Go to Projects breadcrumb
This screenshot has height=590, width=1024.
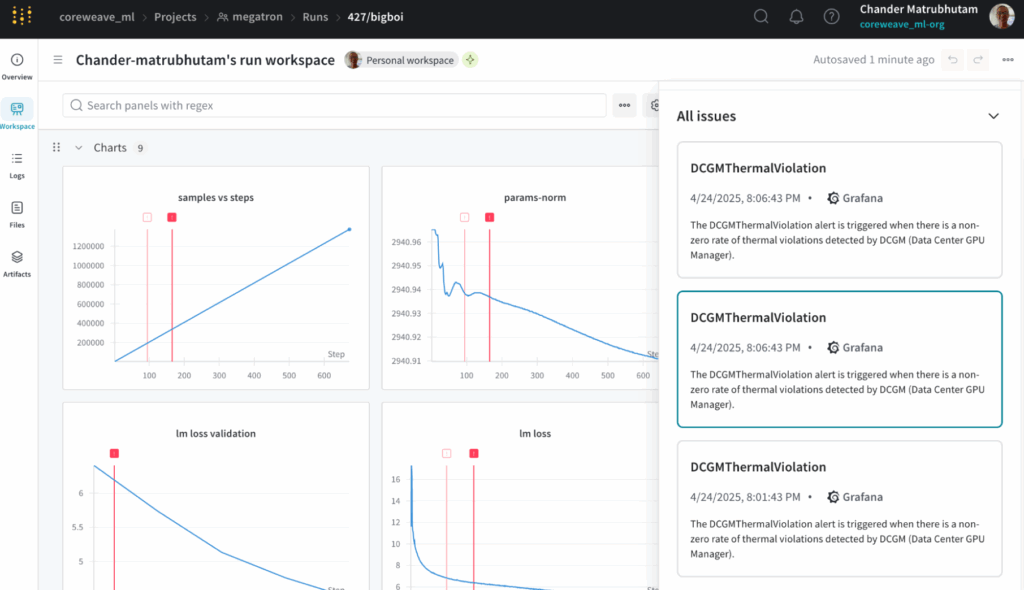pos(175,17)
